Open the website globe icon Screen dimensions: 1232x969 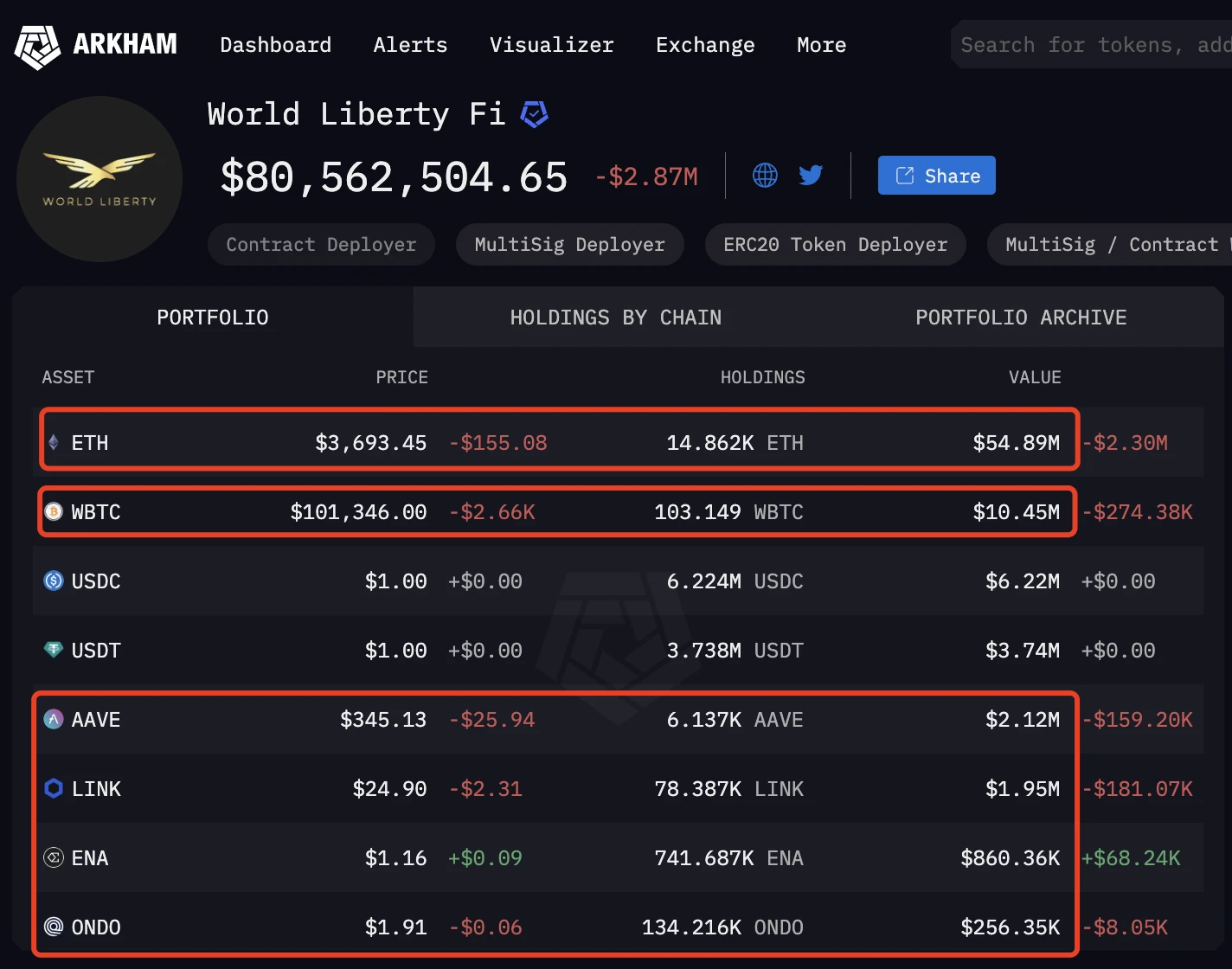[x=765, y=176]
